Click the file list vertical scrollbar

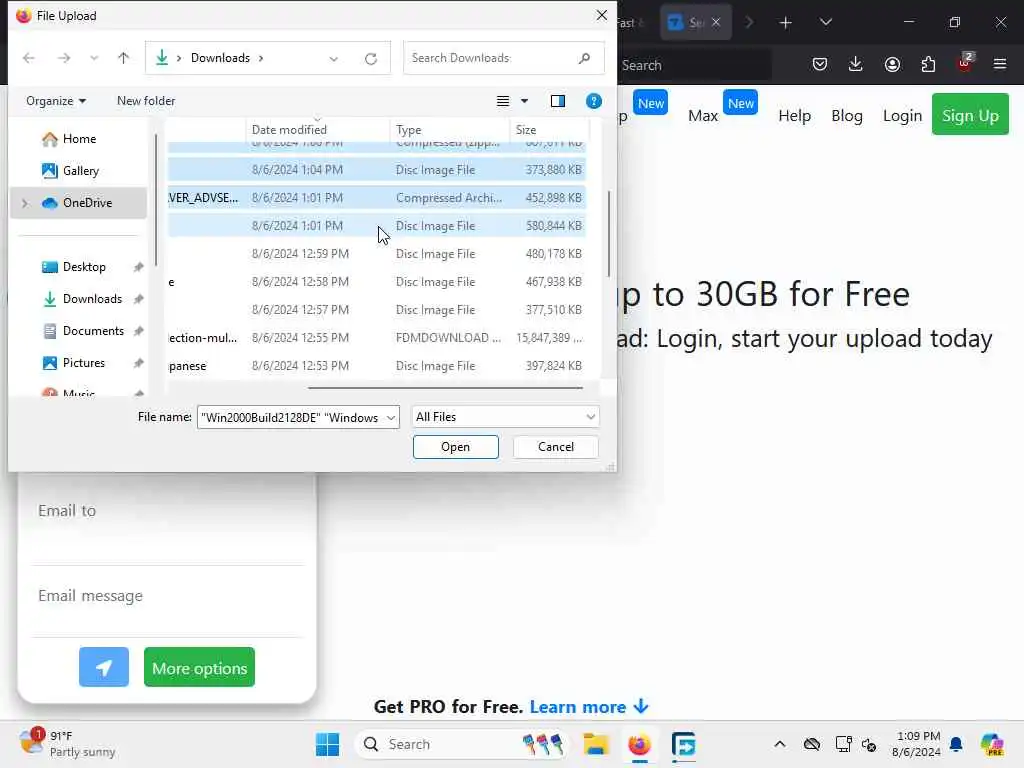[x=609, y=234]
